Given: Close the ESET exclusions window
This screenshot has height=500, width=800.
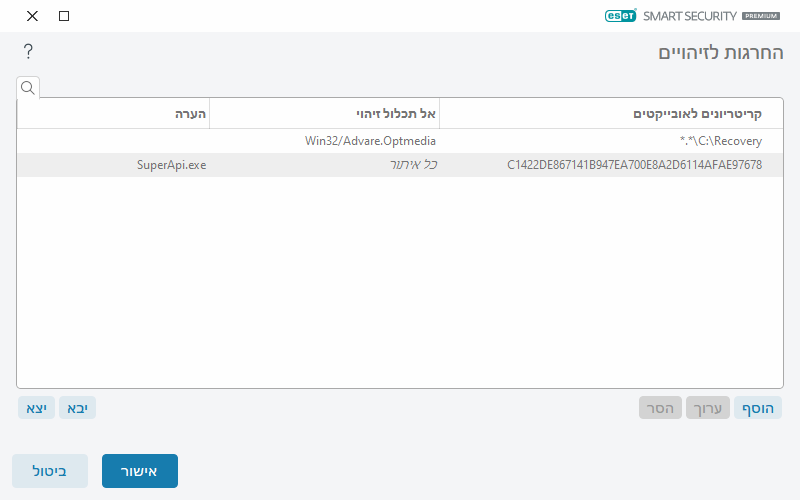Looking at the screenshot, I should (32, 16).
